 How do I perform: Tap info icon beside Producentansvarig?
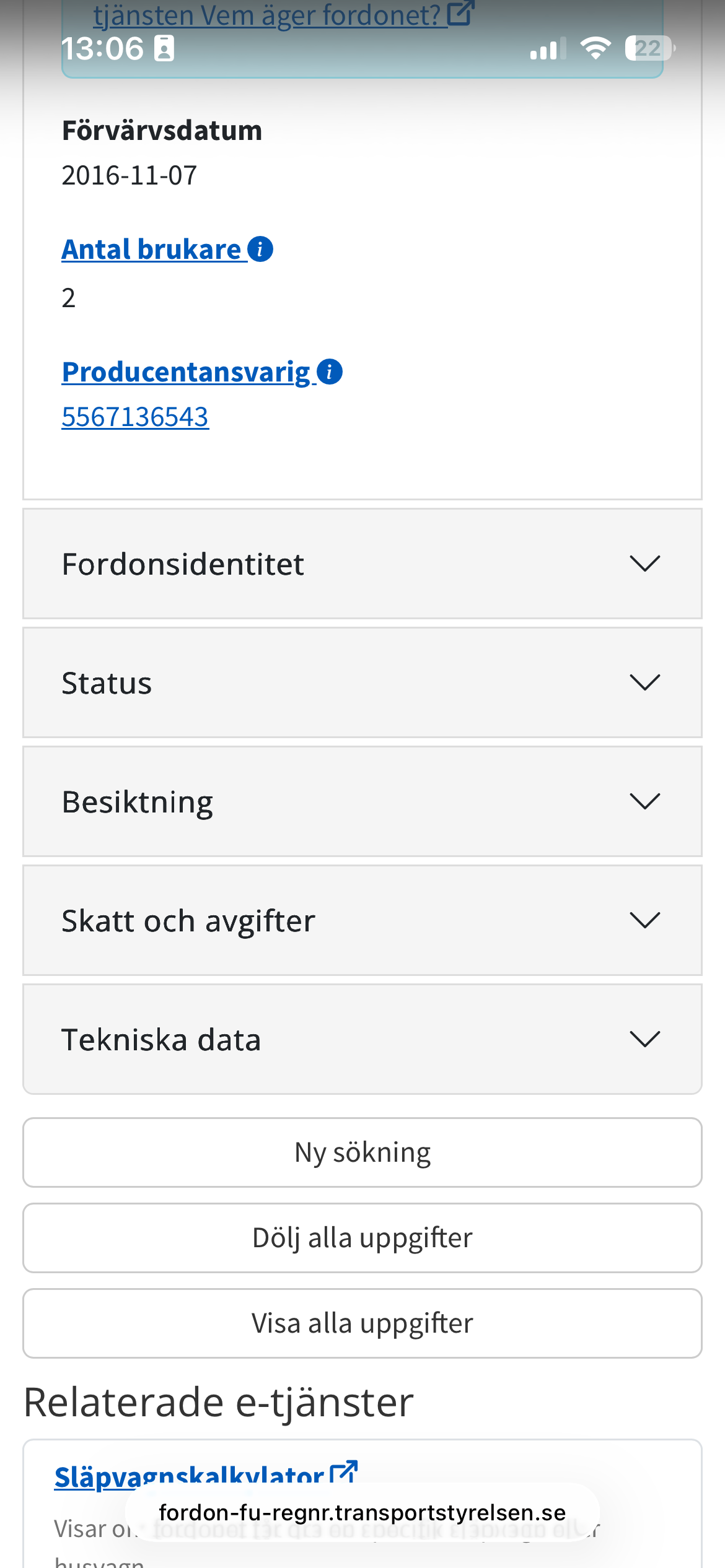point(330,372)
